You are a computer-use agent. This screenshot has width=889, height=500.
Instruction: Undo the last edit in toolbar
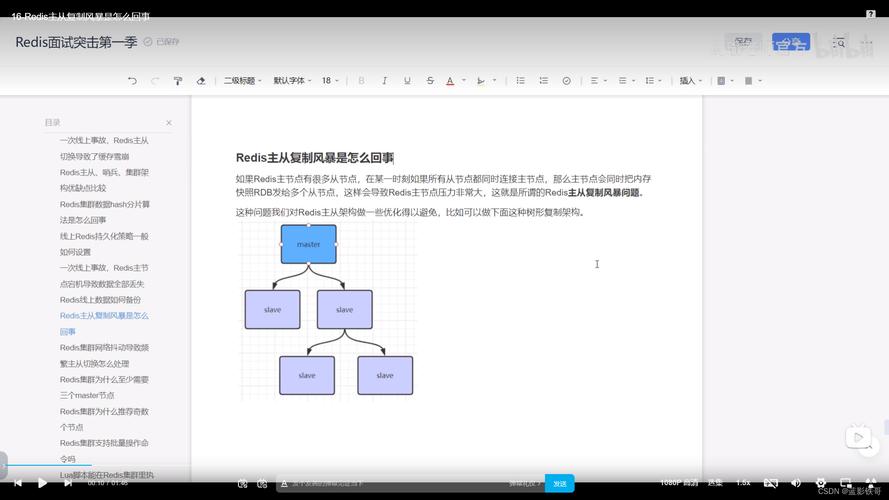(132, 81)
